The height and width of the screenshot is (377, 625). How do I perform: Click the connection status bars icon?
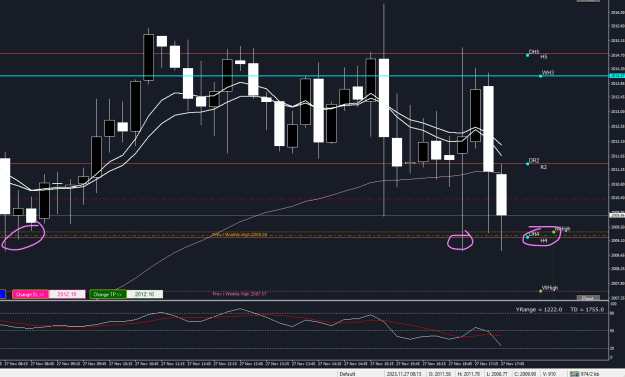574,374
